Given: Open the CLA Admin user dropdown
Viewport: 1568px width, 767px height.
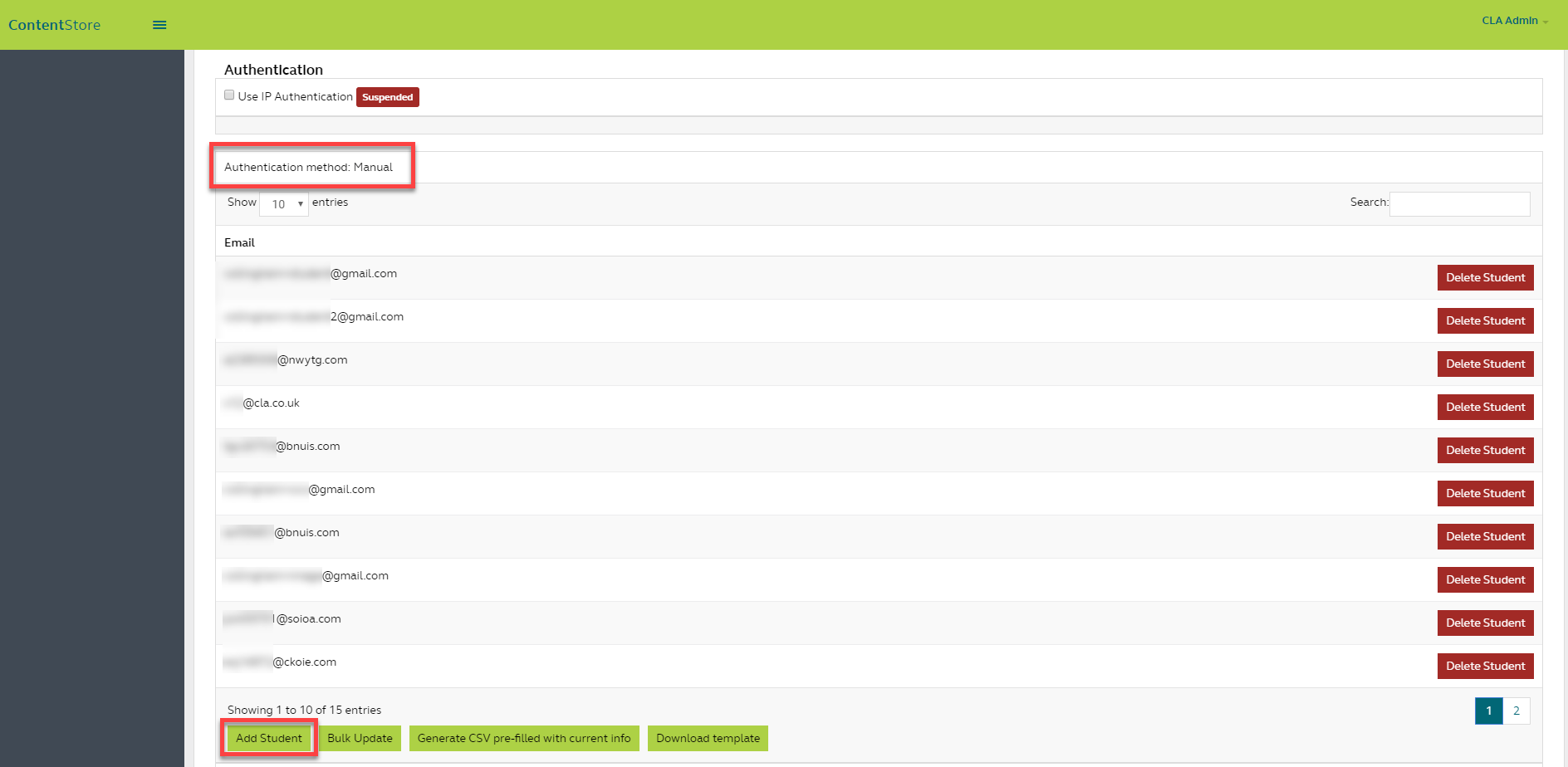Looking at the screenshot, I should 1514,21.
